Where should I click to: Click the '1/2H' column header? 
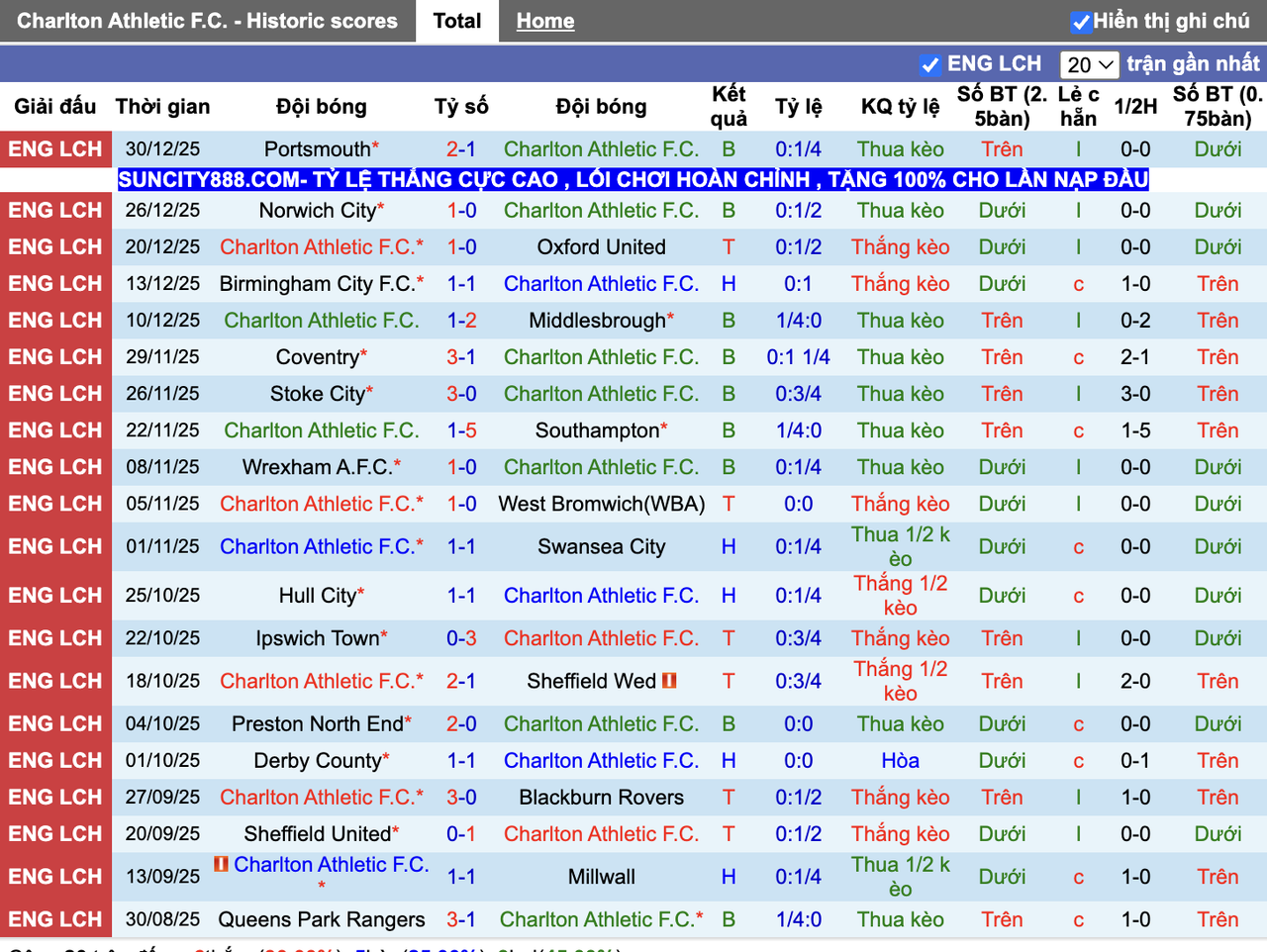(1135, 107)
